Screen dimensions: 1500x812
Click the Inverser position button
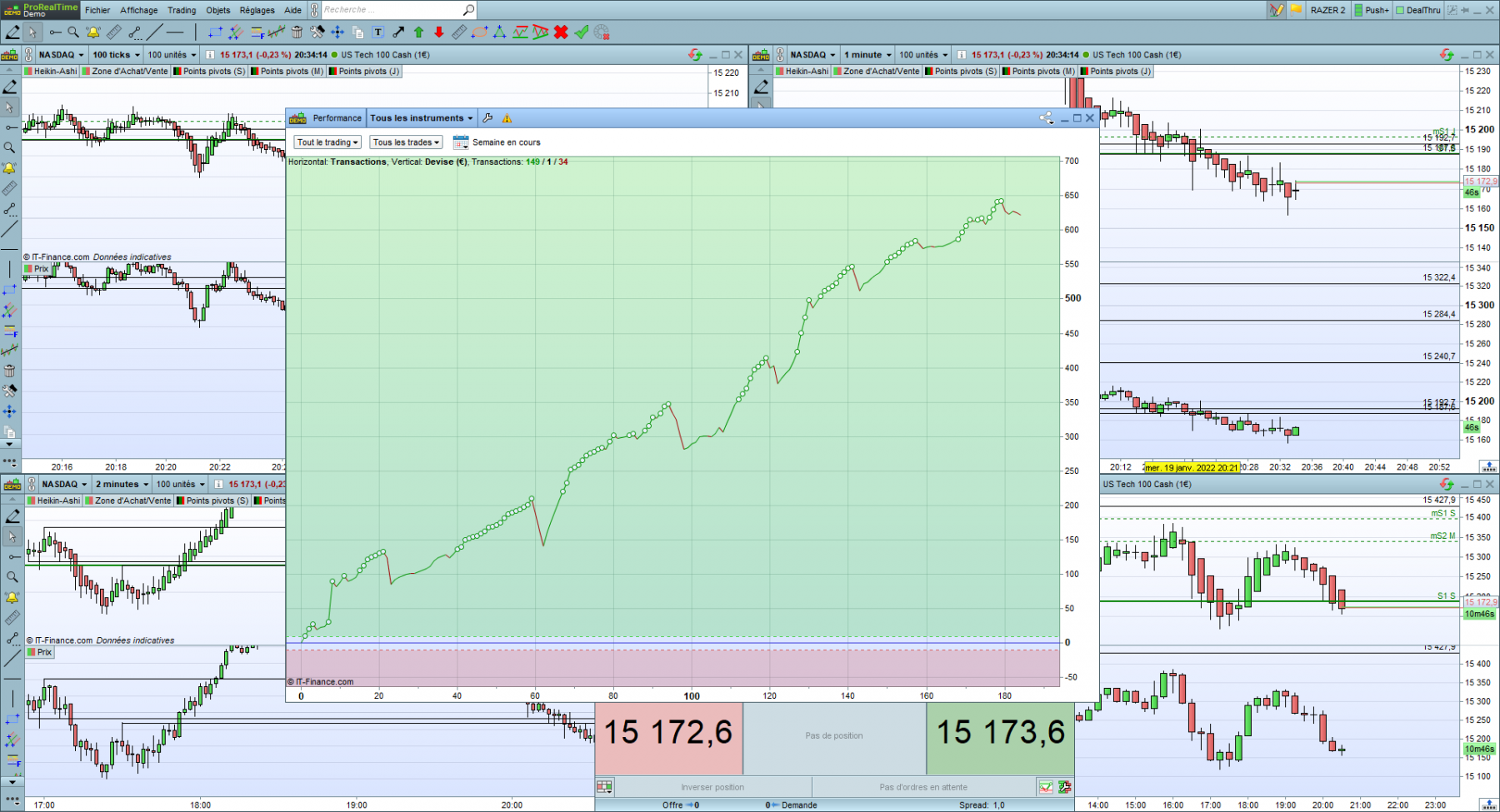click(712, 787)
